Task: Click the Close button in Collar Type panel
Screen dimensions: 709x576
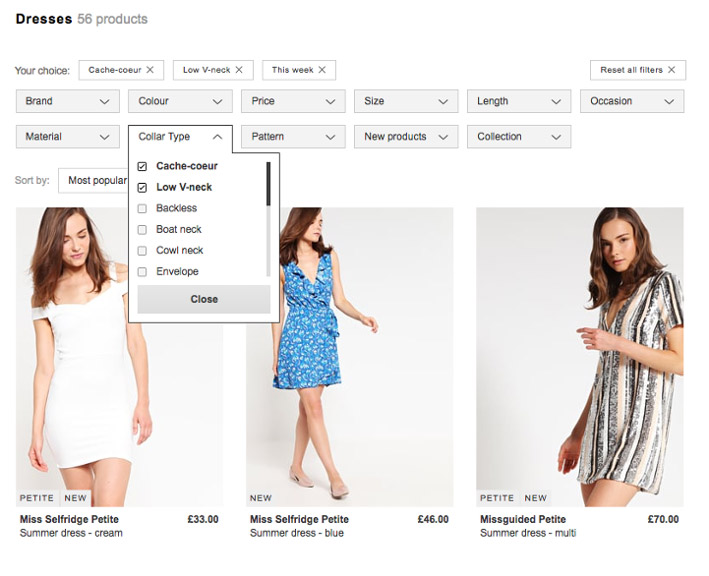Action: click(x=204, y=299)
